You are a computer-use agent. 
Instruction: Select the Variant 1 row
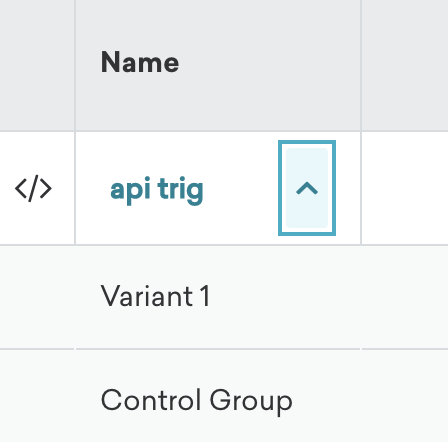[x=224, y=297]
